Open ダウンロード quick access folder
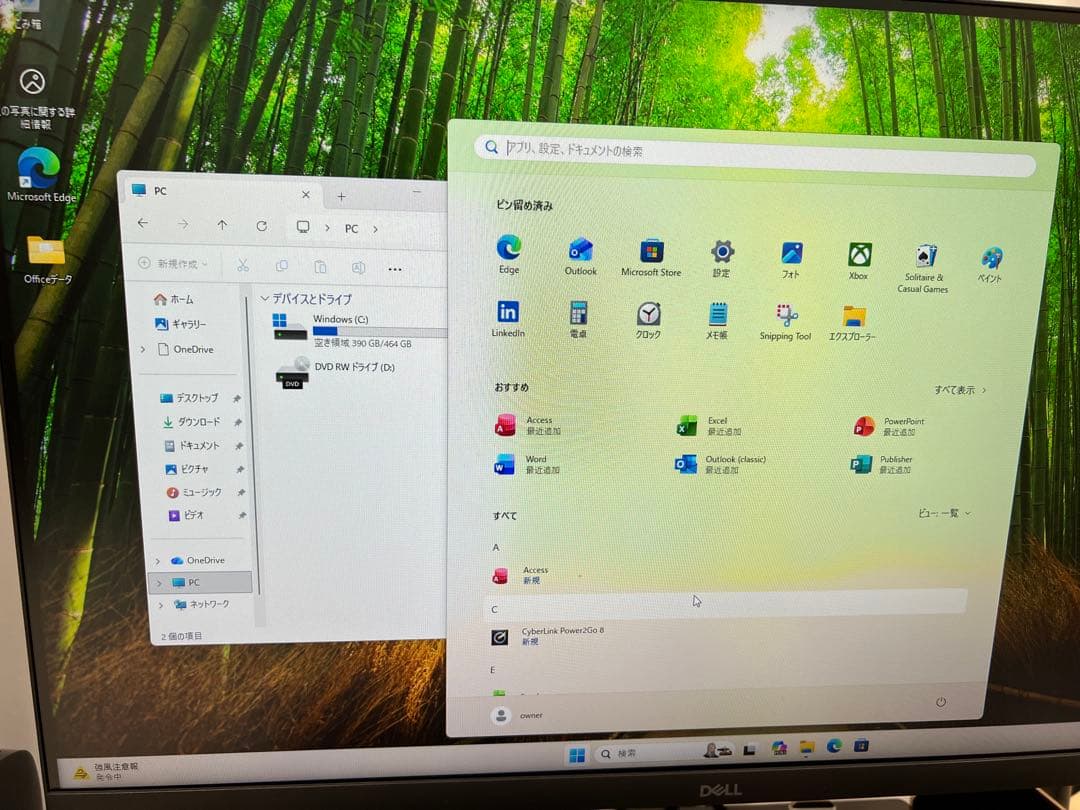Image resolution: width=1080 pixels, height=810 pixels. (192, 422)
